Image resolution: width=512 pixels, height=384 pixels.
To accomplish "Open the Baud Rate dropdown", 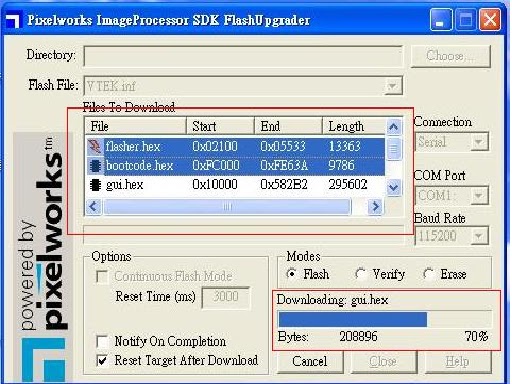I will pyautogui.click(x=479, y=236).
